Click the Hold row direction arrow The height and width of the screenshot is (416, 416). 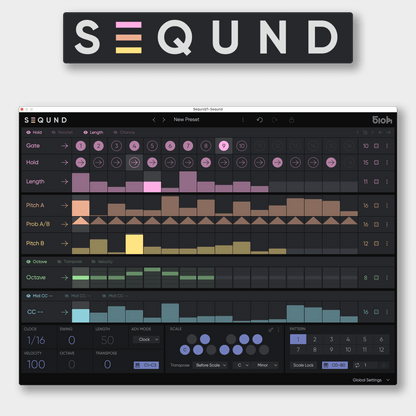[x=65, y=162]
